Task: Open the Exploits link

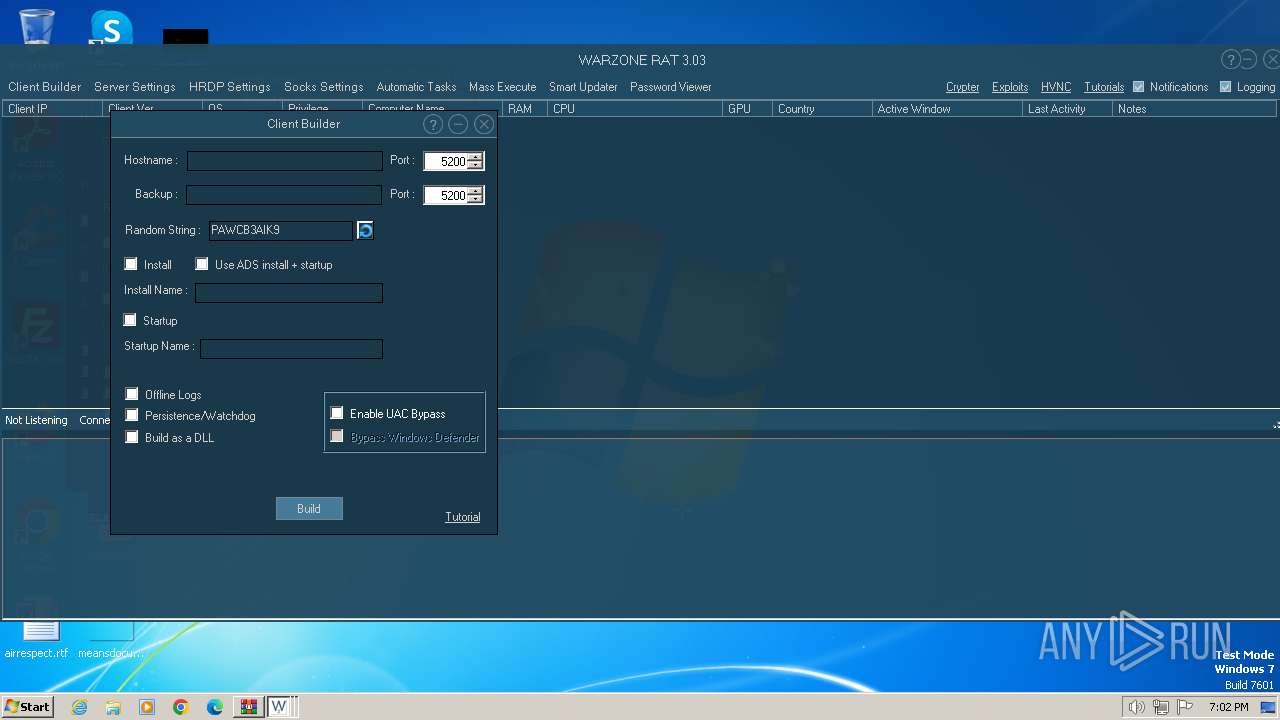Action: (1010, 87)
